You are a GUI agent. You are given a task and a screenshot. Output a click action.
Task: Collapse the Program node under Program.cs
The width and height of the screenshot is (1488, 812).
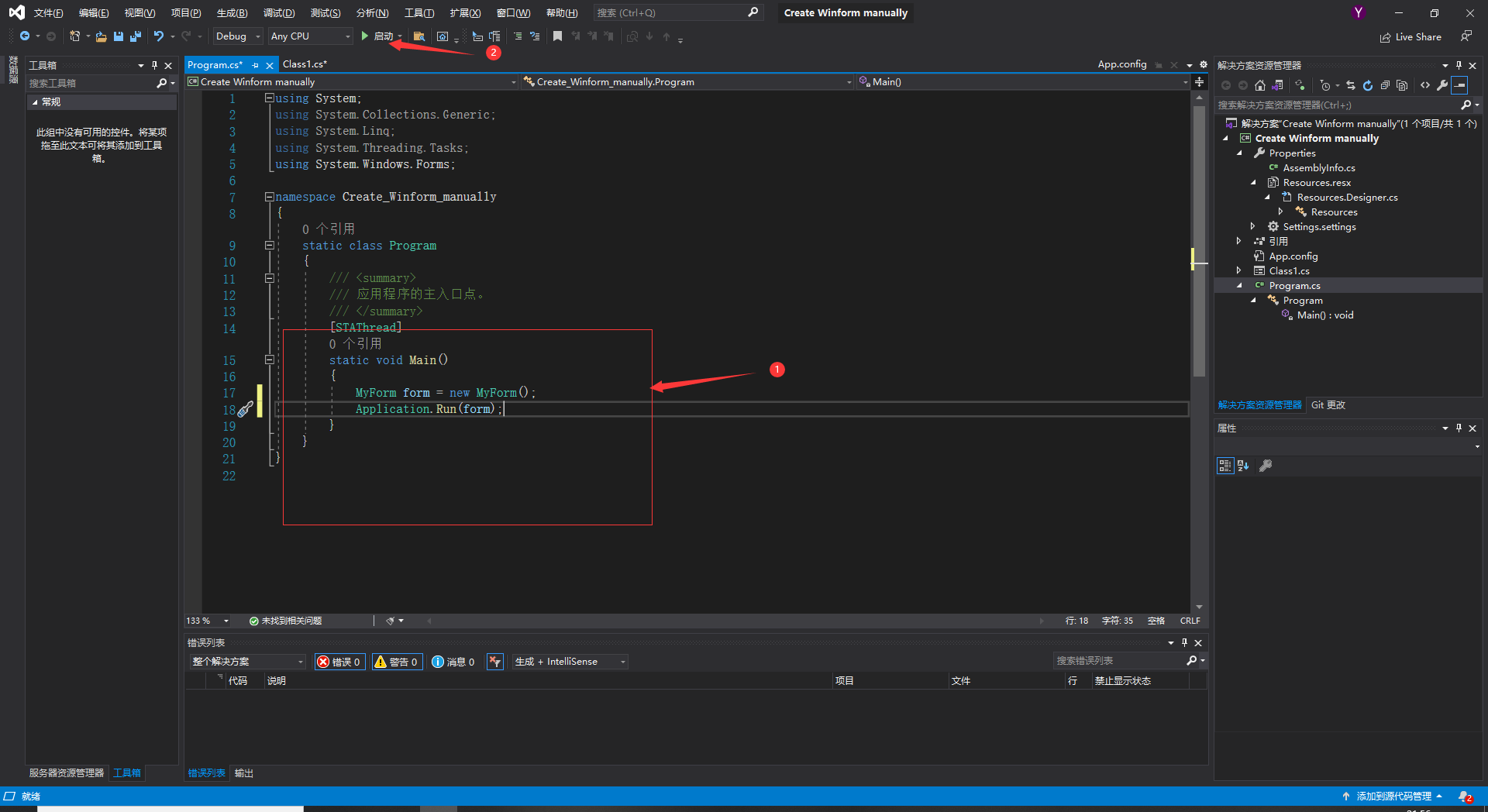(x=1254, y=301)
